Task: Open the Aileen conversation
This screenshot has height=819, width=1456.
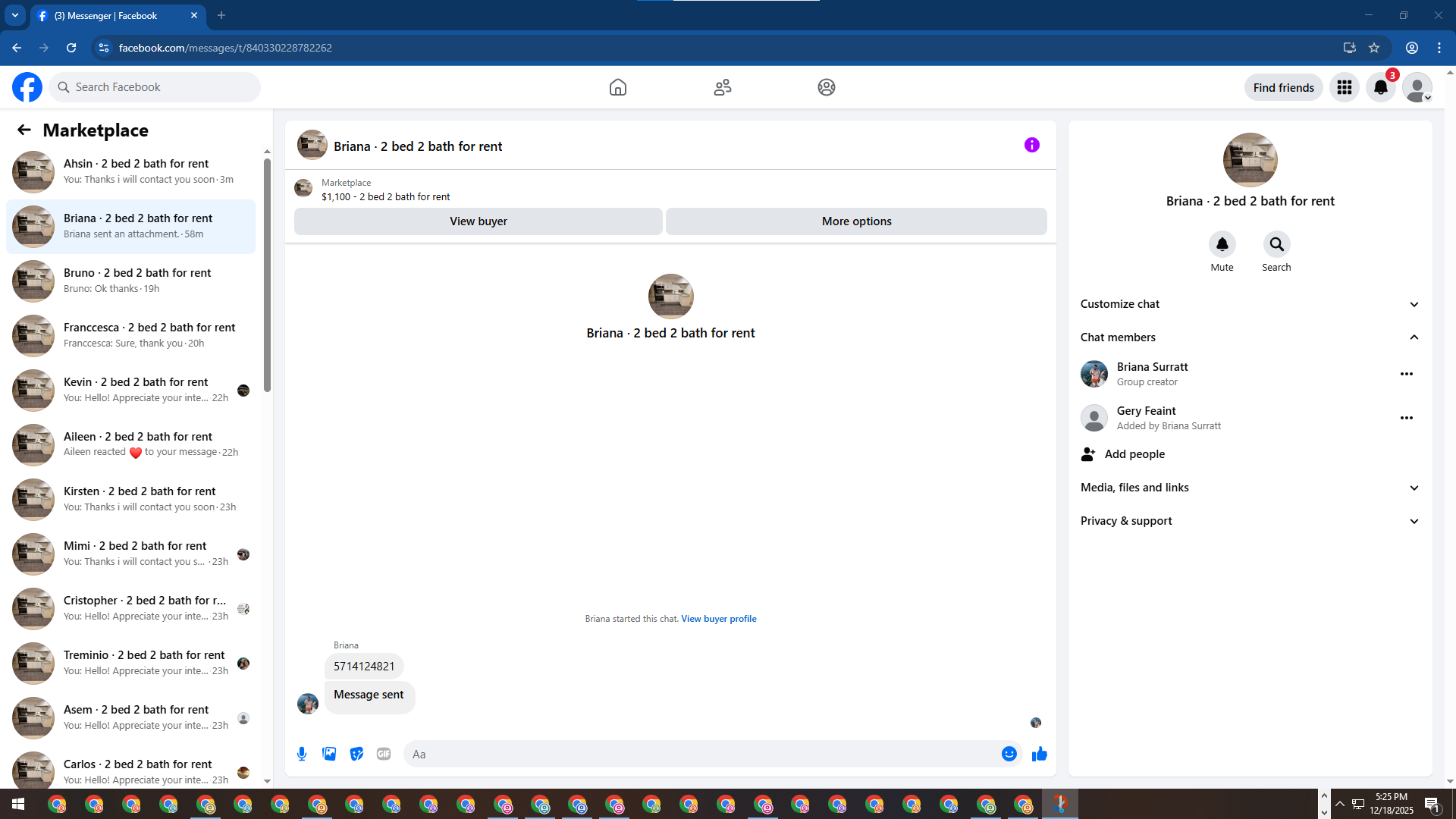Action: click(131, 445)
